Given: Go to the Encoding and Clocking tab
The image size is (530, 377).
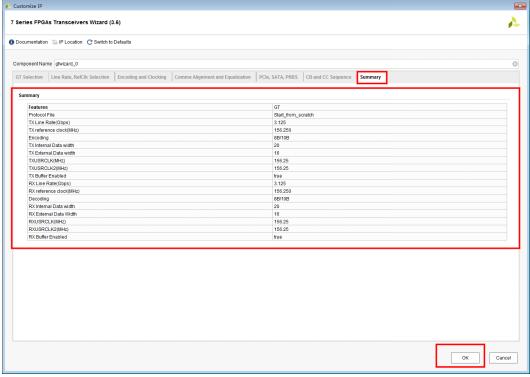Looking at the screenshot, I should (x=142, y=77).
